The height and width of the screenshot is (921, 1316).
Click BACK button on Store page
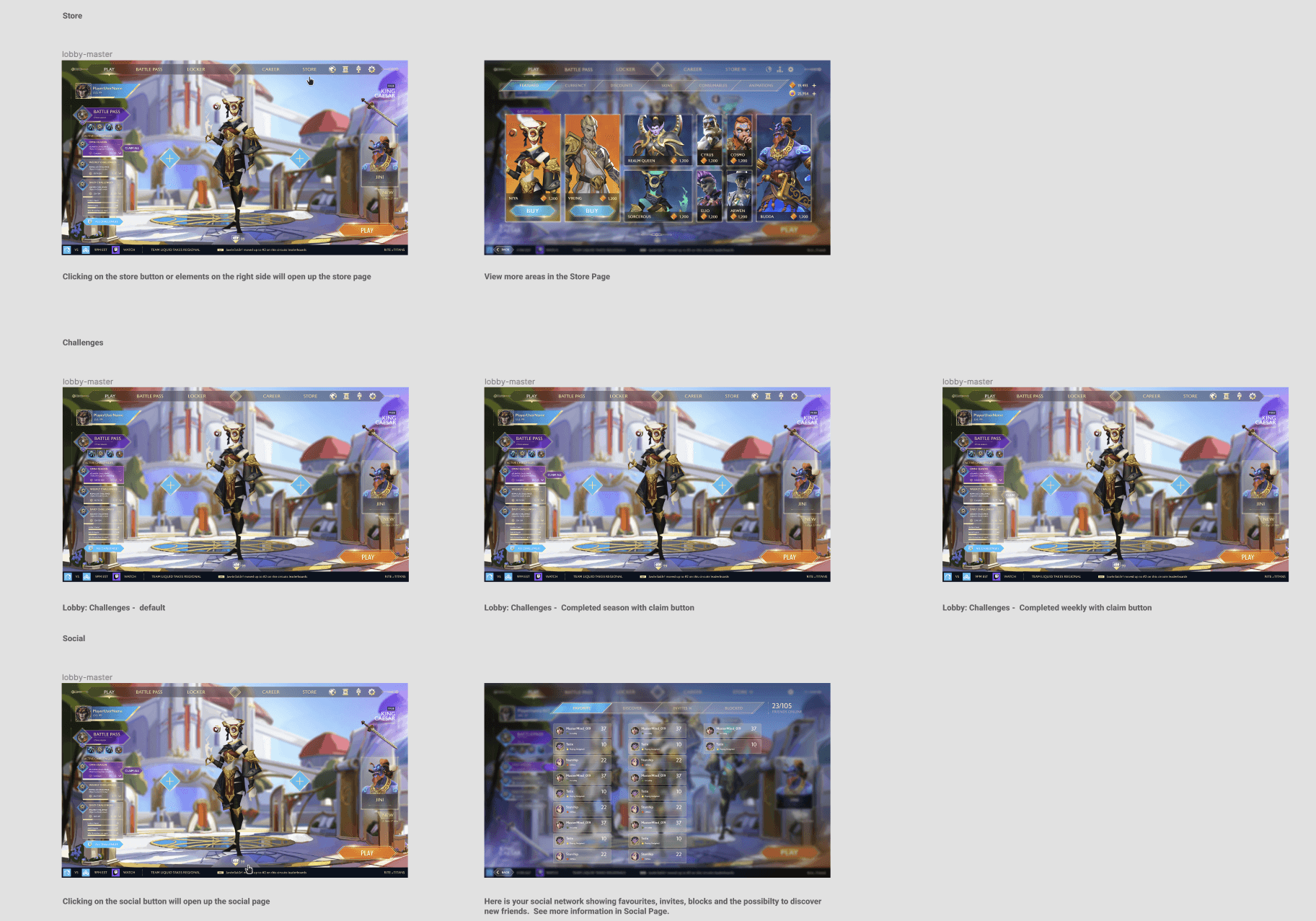(503, 250)
